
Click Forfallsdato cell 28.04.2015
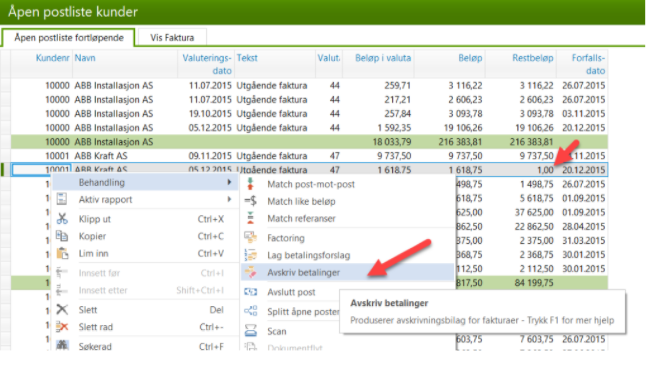(x=583, y=226)
